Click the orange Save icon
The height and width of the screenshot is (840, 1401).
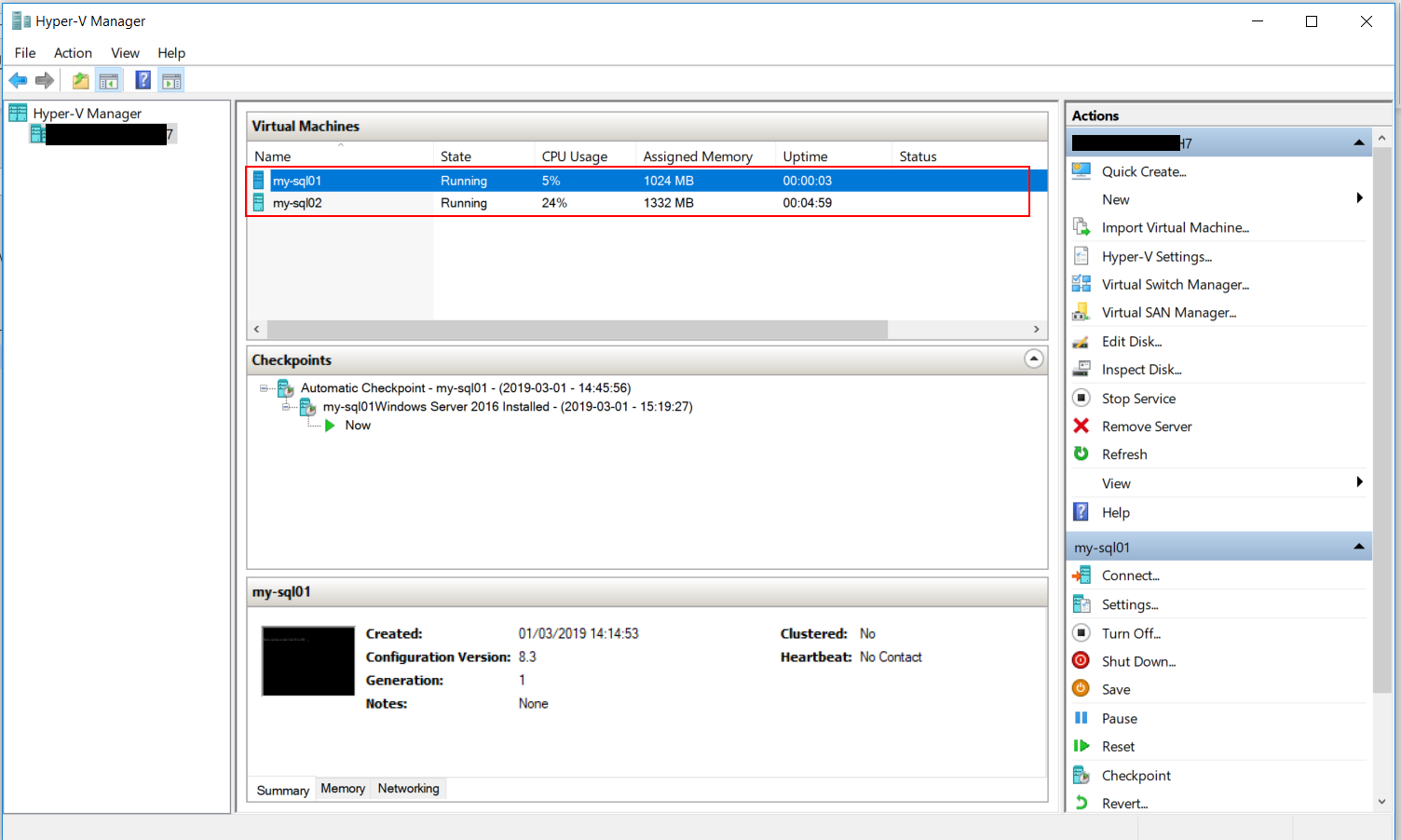pyautogui.click(x=1081, y=688)
